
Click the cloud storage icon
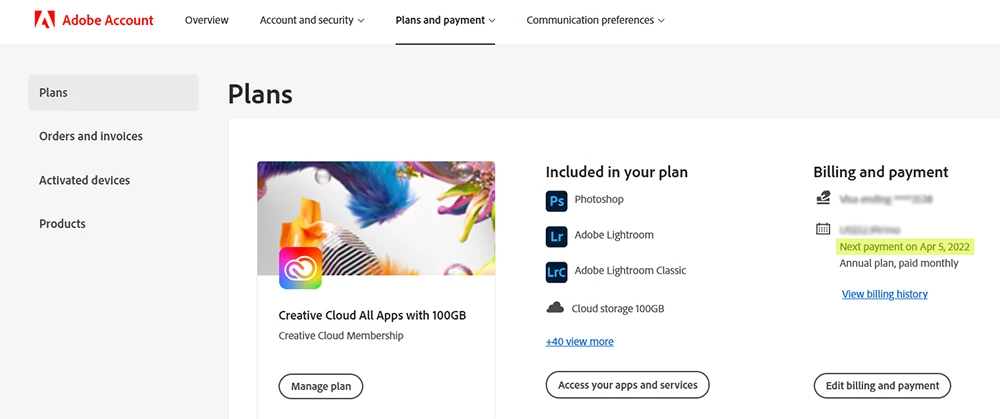pos(555,308)
